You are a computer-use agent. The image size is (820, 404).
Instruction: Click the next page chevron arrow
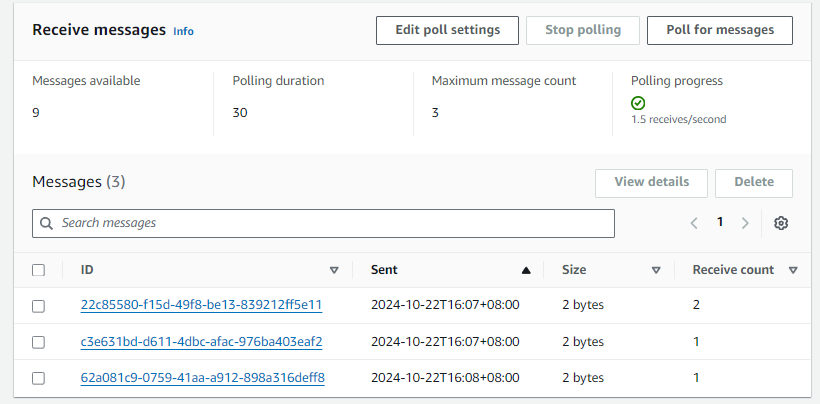pyautogui.click(x=745, y=223)
